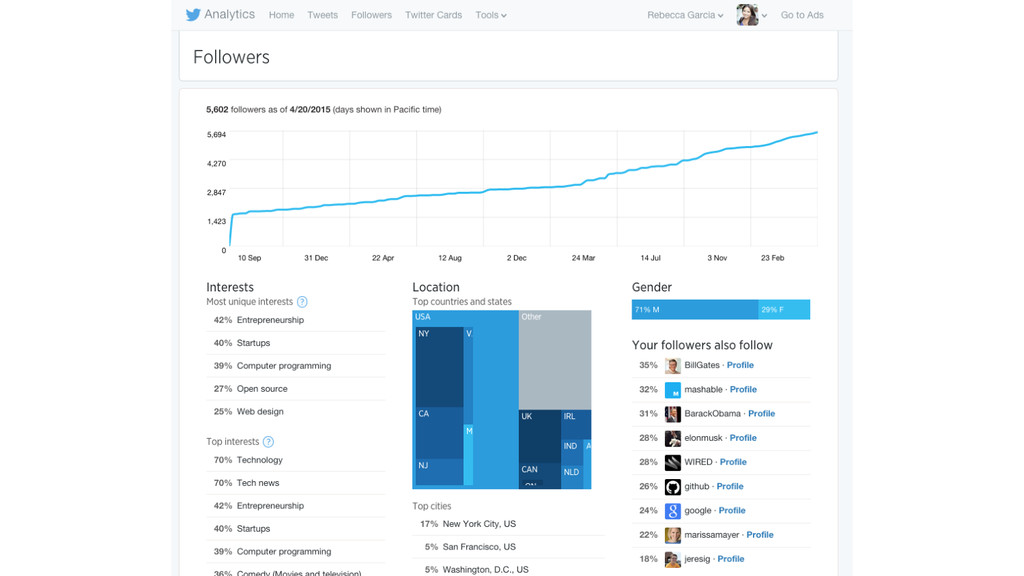The height and width of the screenshot is (576, 1024).
Task: Select the NY block in location treemap
Action: click(x=440, y=367)
